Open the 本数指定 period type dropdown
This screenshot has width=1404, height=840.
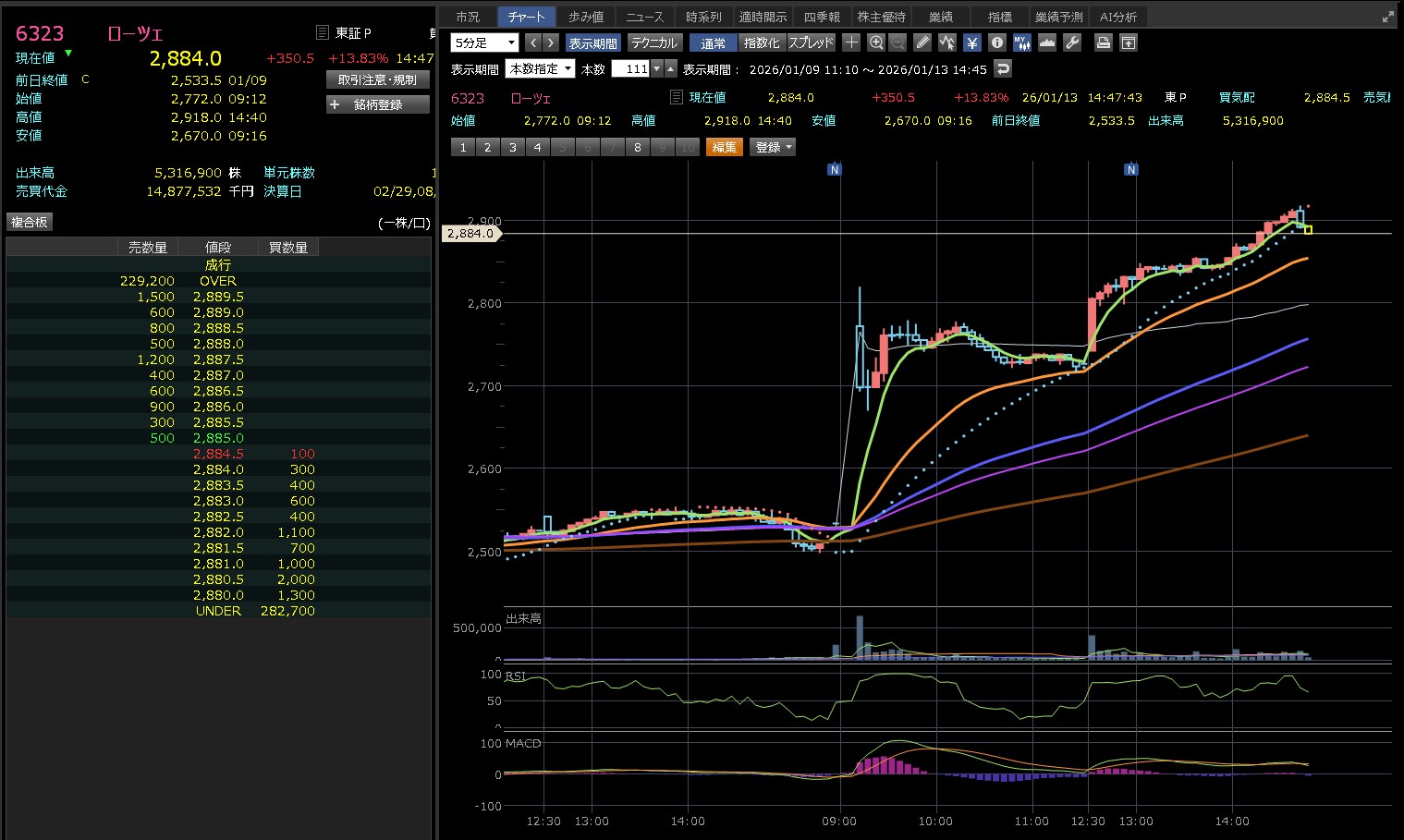tap(540, 69)
